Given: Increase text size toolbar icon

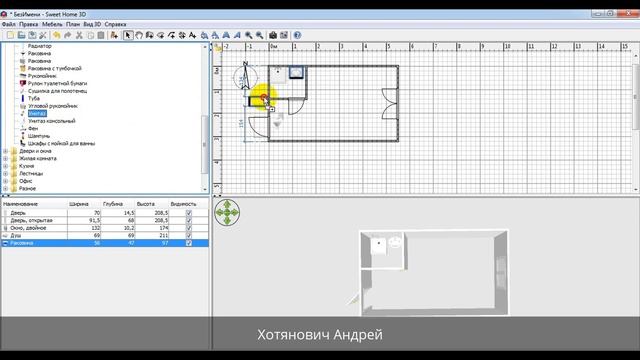Looking at the screenshot, I should pyautogui.click(x=204, y=36).
